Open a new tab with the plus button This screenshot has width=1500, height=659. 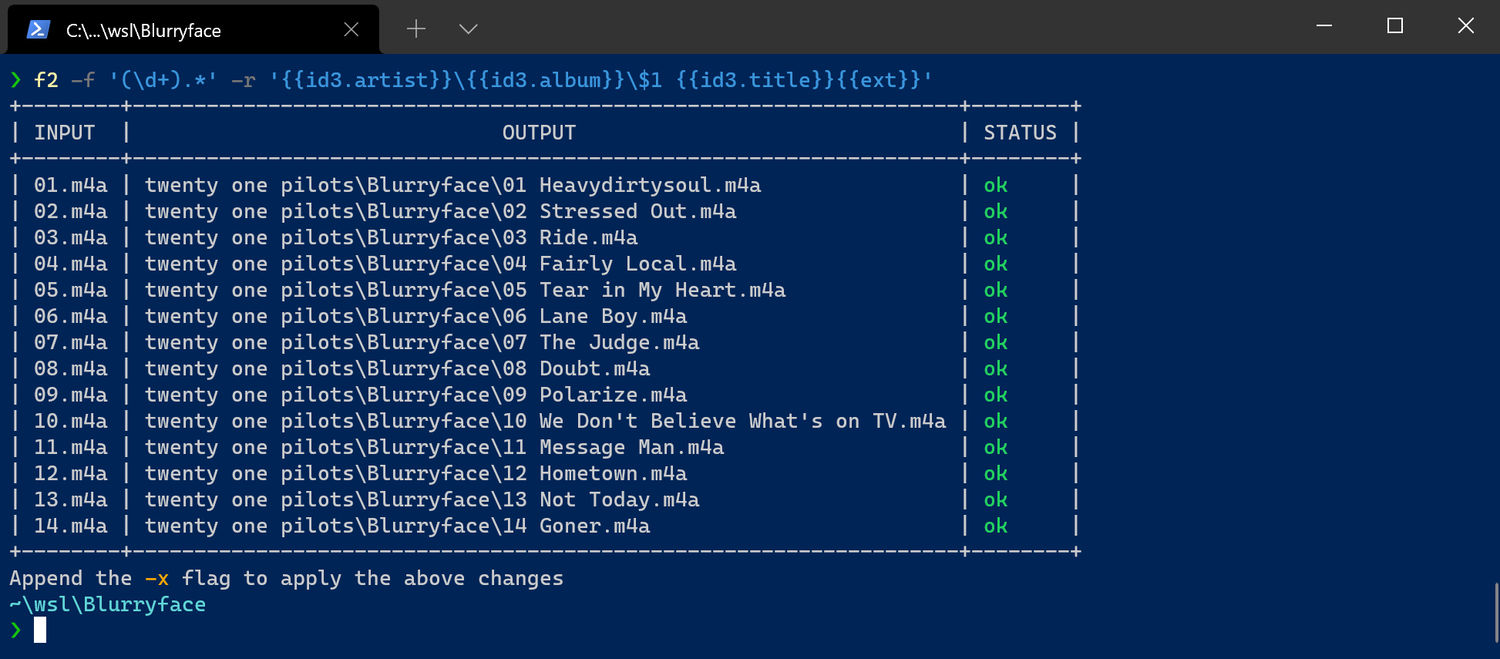coord(416,30)
